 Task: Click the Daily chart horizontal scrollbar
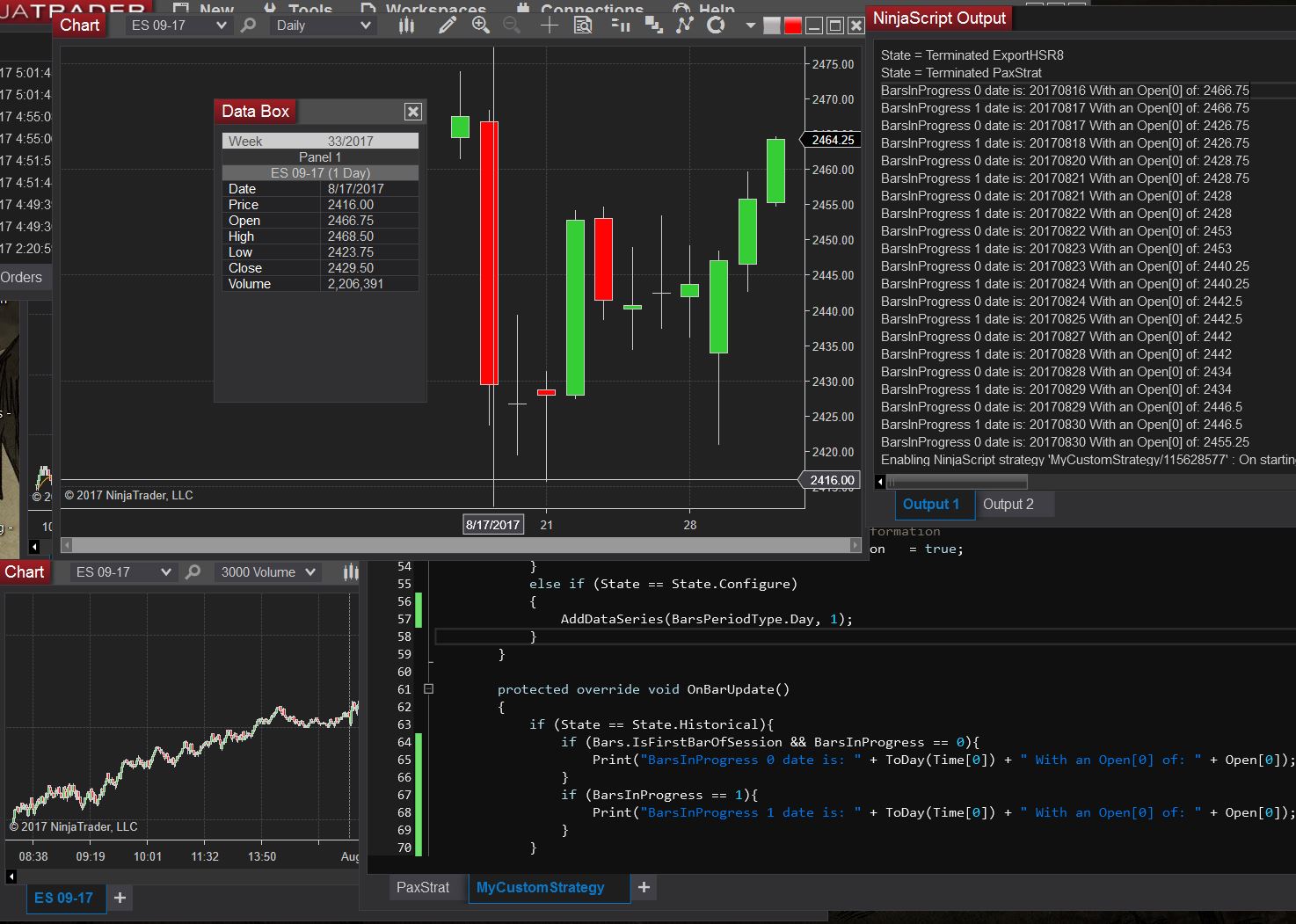pyautogui.click(x=461, y=546)
